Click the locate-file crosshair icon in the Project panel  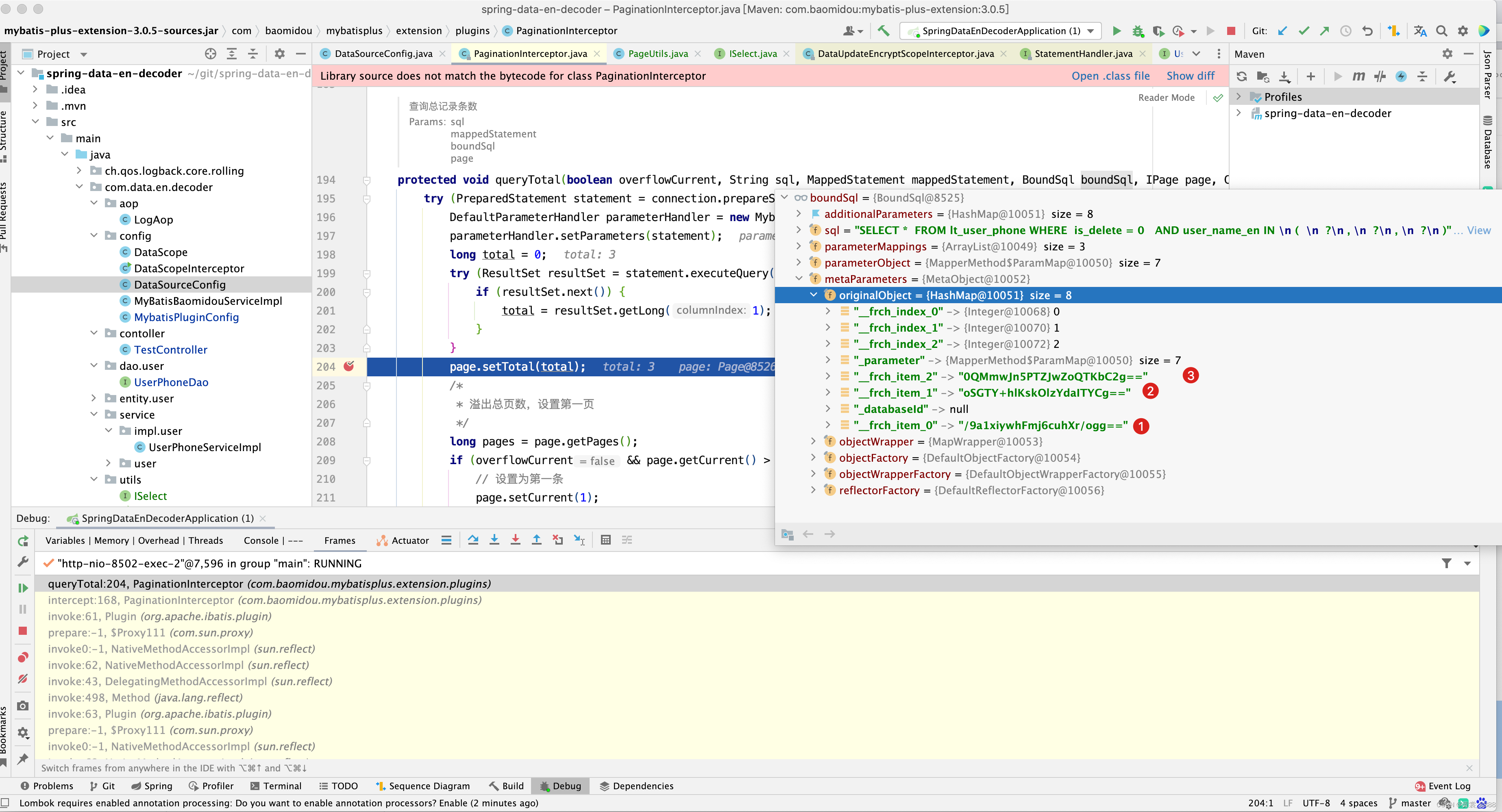pyautogui.click(x=211, y=54)
